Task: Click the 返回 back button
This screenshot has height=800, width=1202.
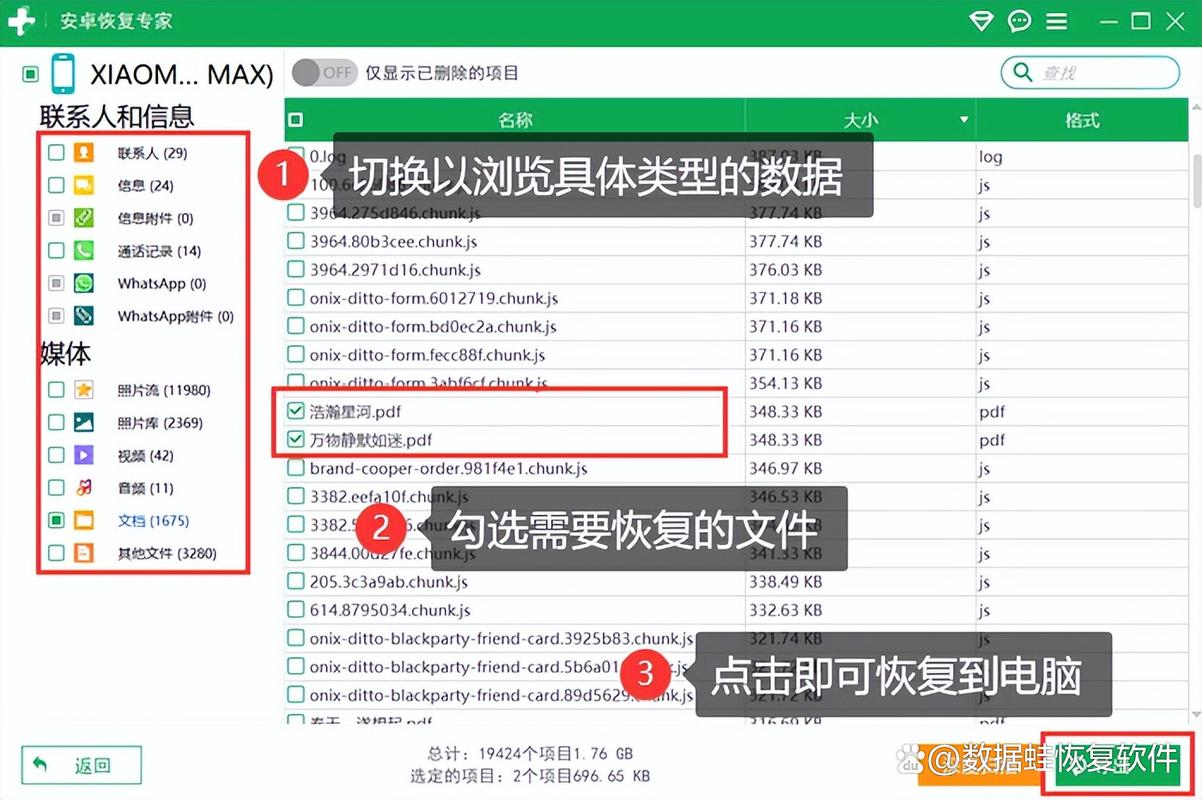Action: [x=80, y=764]
